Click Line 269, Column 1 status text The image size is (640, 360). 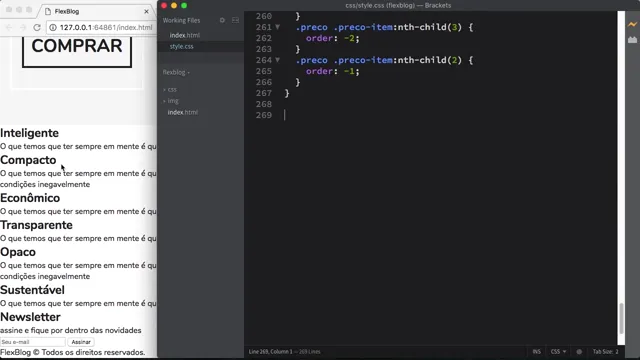click(271, 351)
